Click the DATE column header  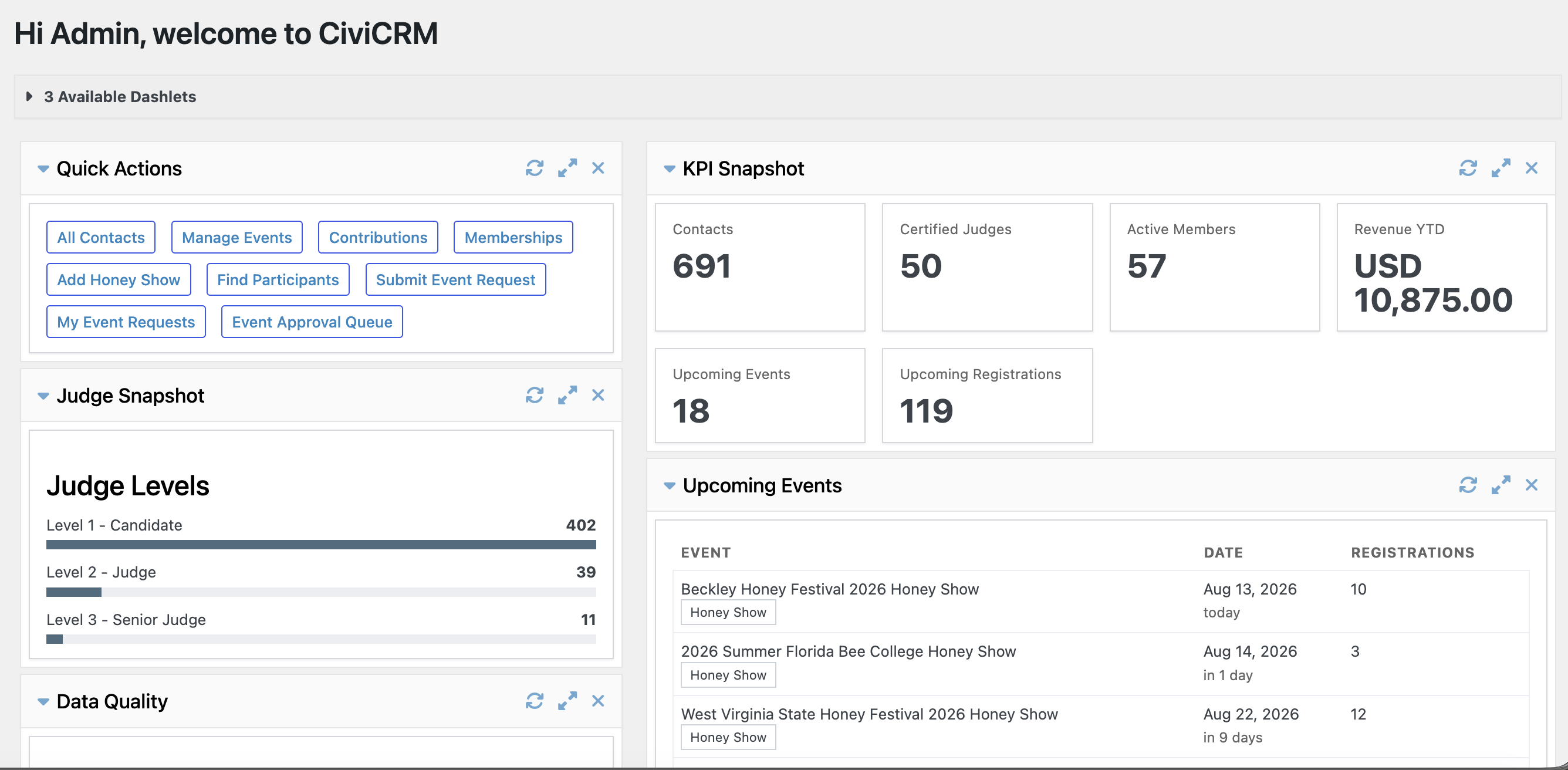[1224, 553]
